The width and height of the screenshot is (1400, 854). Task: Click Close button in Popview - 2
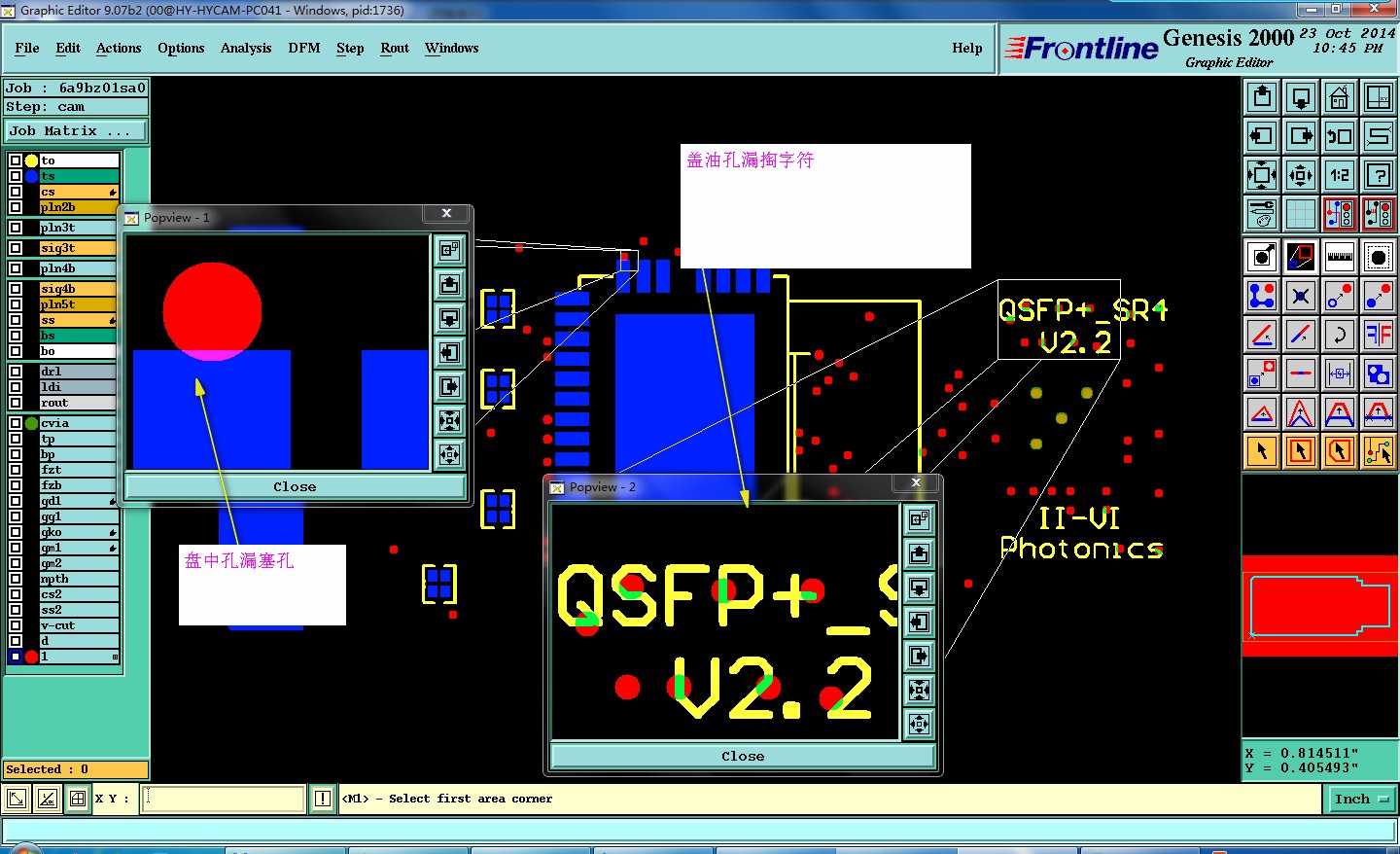(743, 756)
